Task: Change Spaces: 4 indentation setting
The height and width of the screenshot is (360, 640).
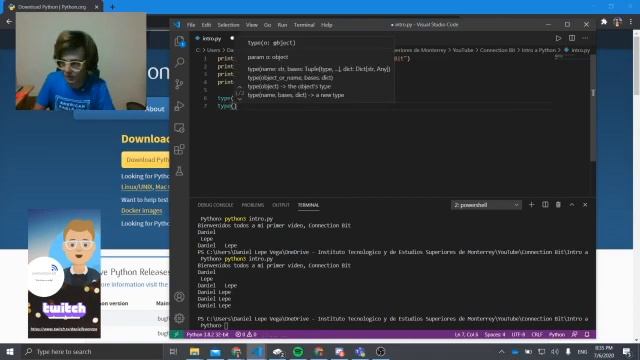Action: [495, 334]
